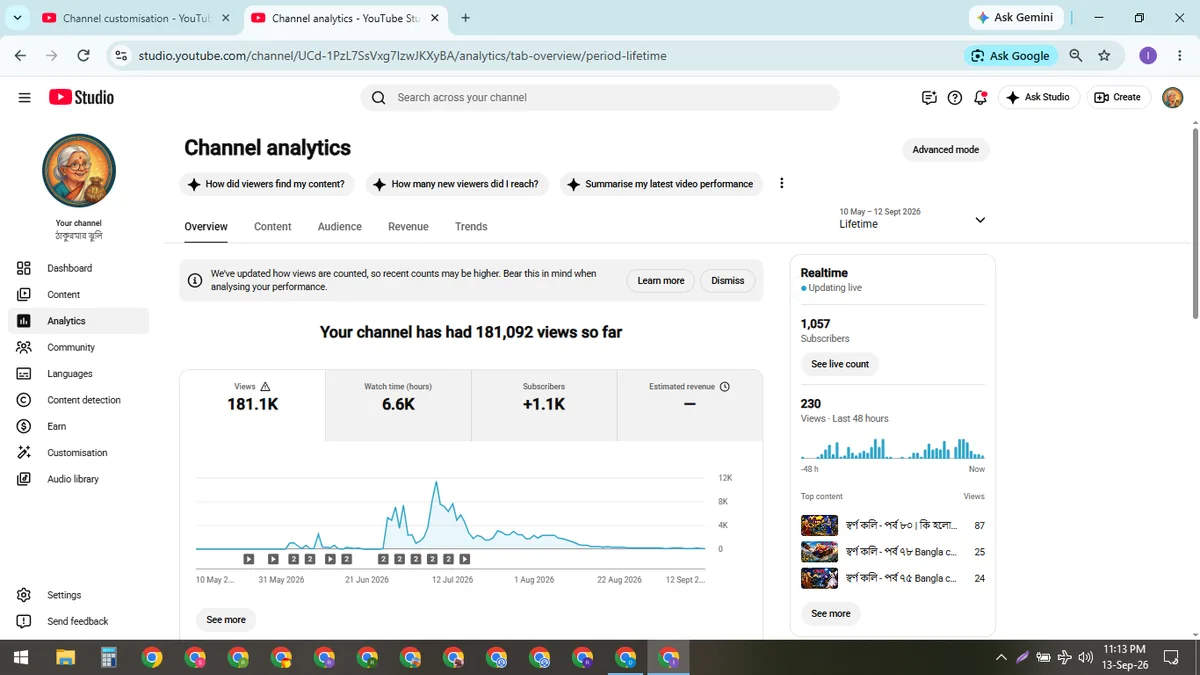The height and width of the screenshot is (675, 1200).
Task: Reload the current page
Action: click(83, 56)
